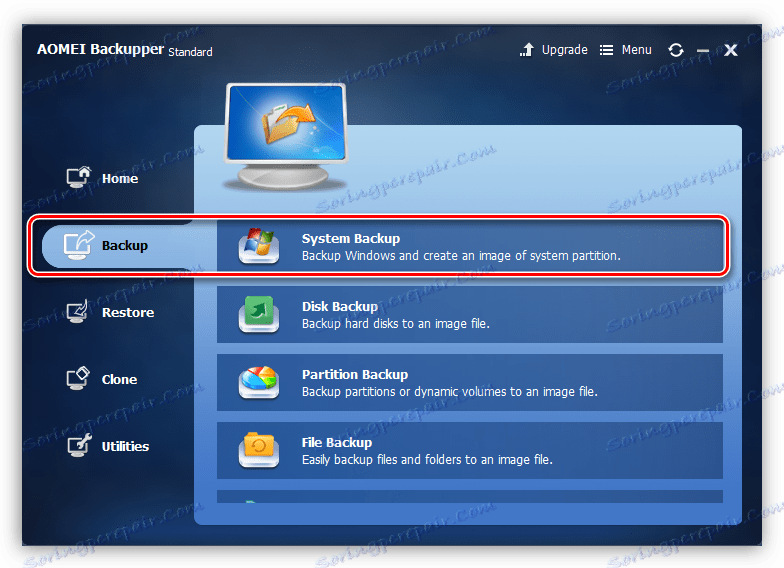Click the Disk Backup green arrow icon
The image size is (784, 568).
258,314
